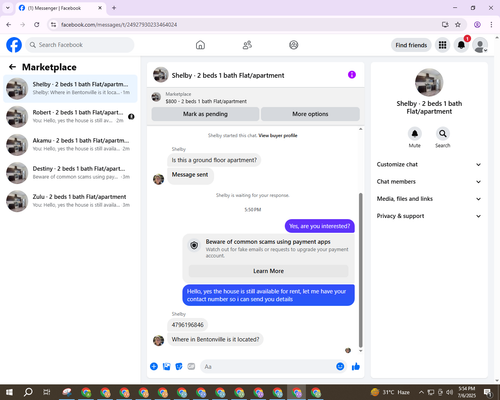
Task: Click the site information icon in address bar
Action: tap(53, 25)
